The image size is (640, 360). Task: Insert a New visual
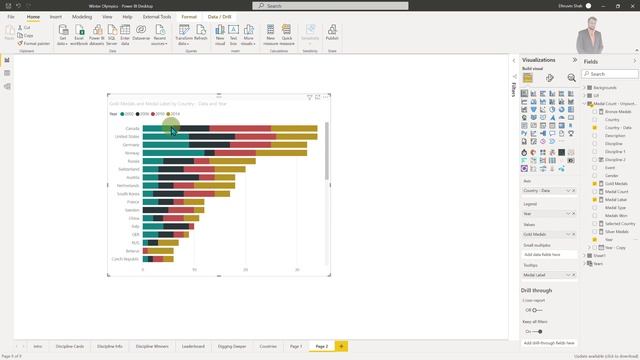point(220,35)
